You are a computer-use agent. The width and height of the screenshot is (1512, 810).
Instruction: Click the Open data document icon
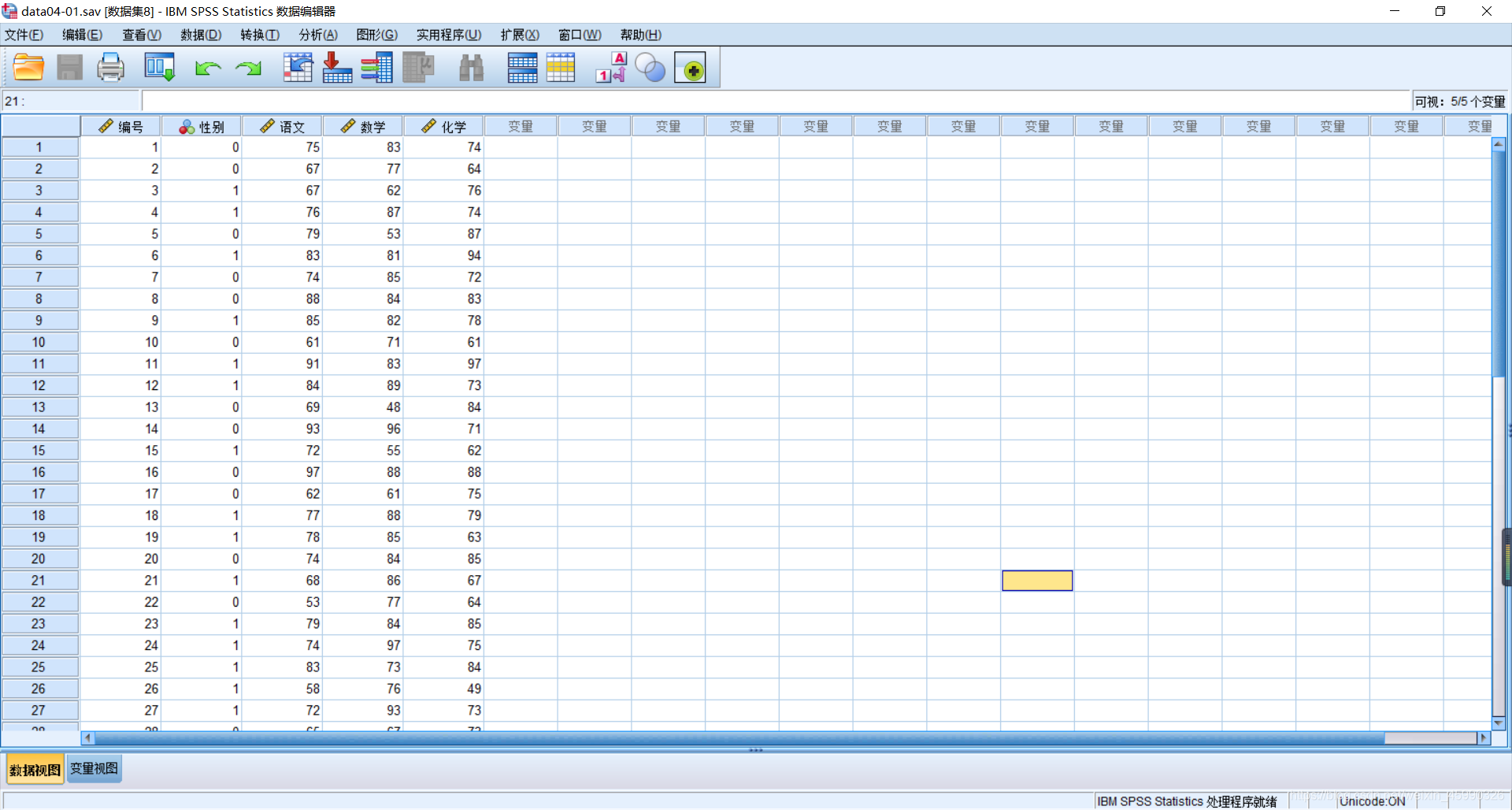[29, 68]
